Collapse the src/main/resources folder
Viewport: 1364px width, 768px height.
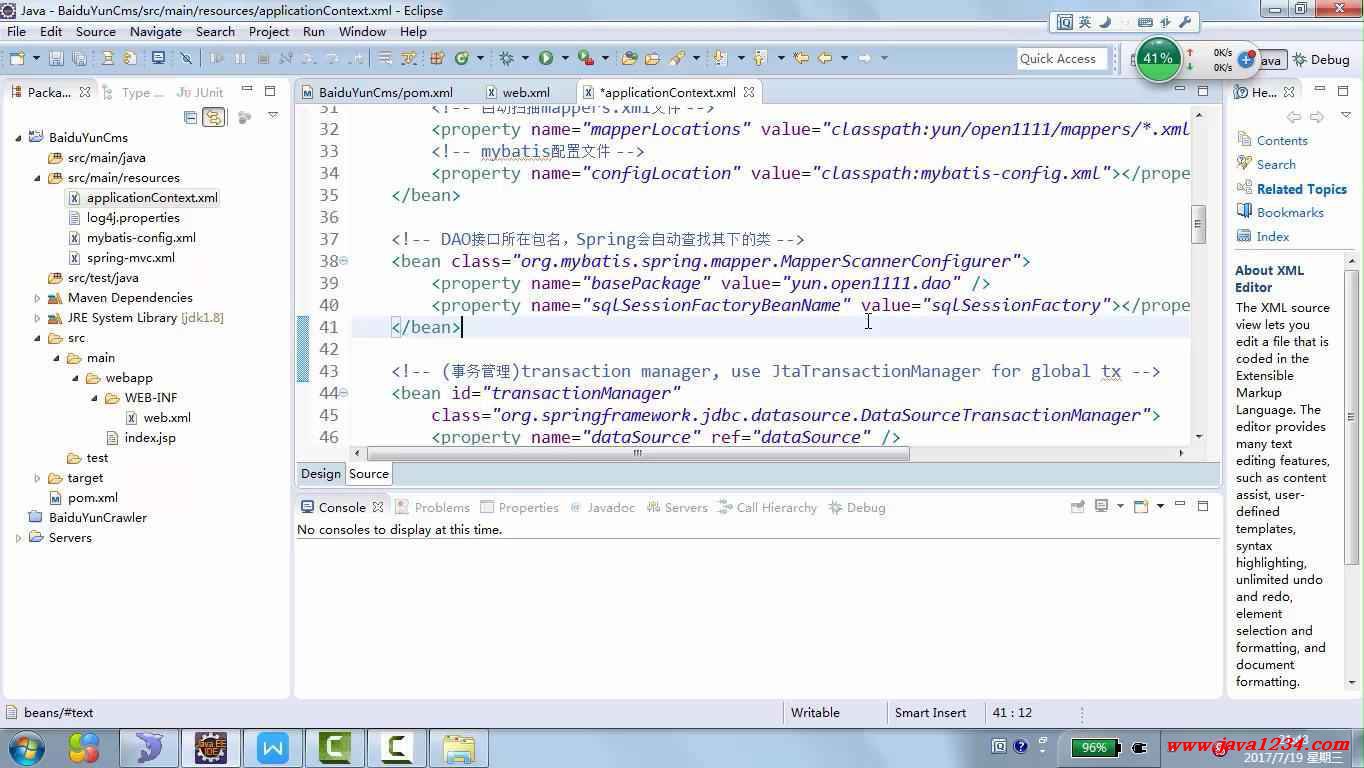coord(38,178)
